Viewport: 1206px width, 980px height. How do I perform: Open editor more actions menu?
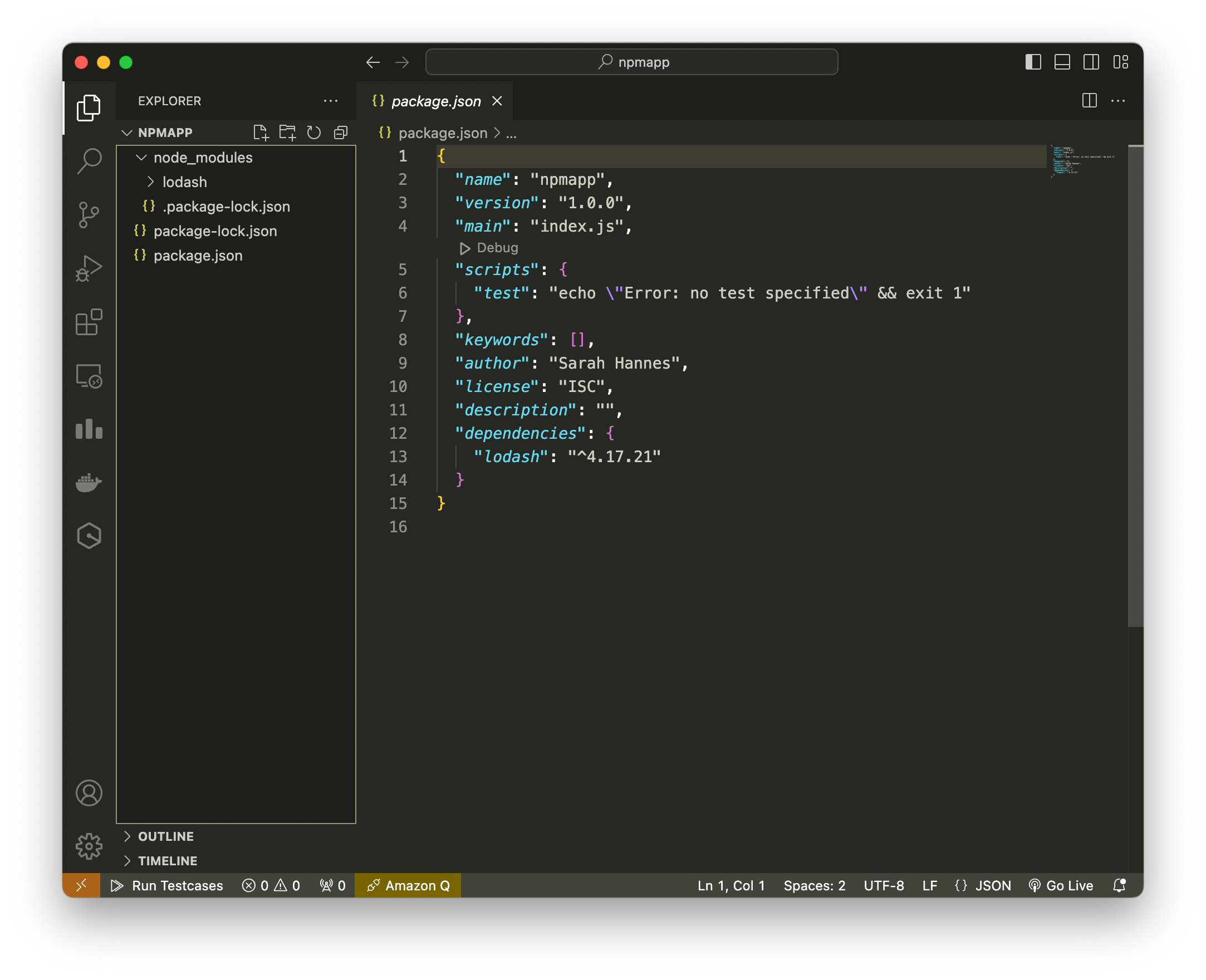(1118, 101)
